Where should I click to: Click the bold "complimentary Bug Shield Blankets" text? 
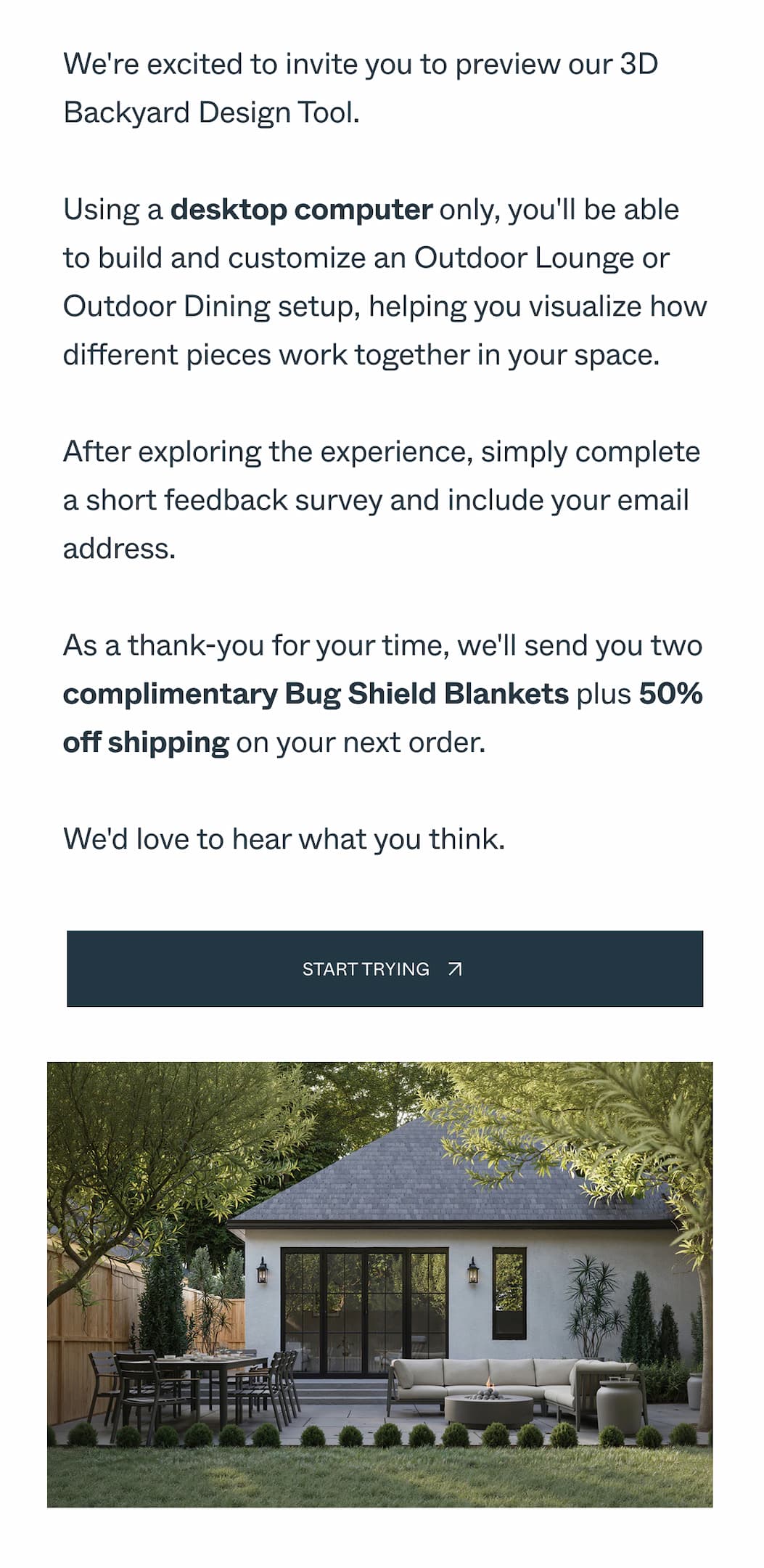click(316, 694)
